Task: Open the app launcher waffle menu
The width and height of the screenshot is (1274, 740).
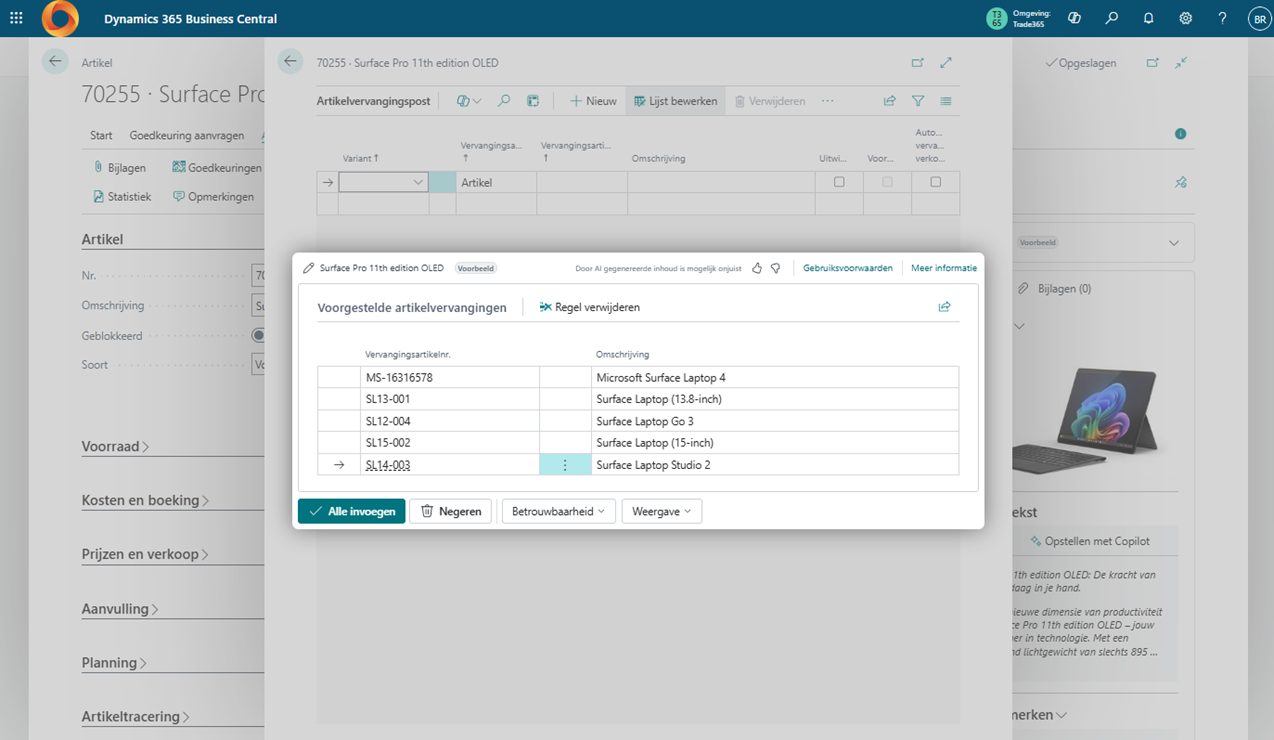Action: 16,19
